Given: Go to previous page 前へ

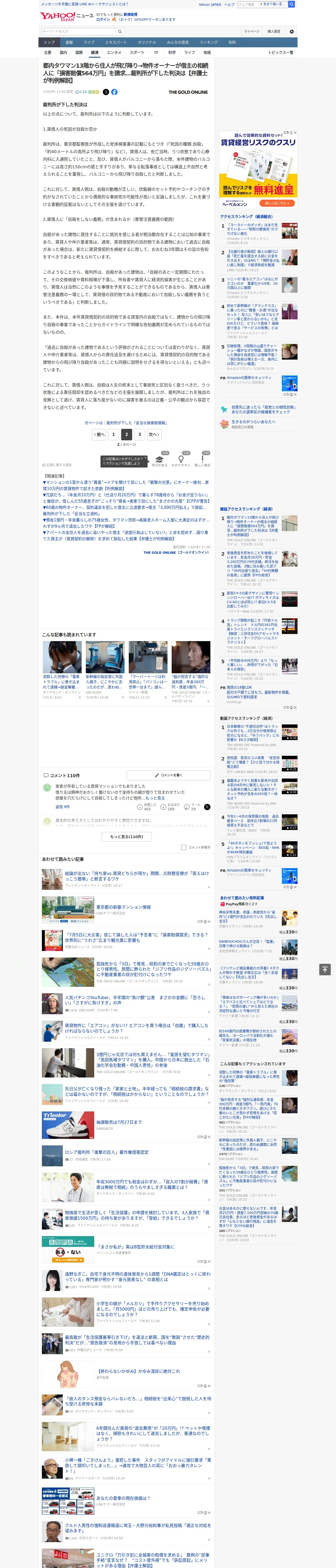Looking at the screenshot, I should coord(99,435).
